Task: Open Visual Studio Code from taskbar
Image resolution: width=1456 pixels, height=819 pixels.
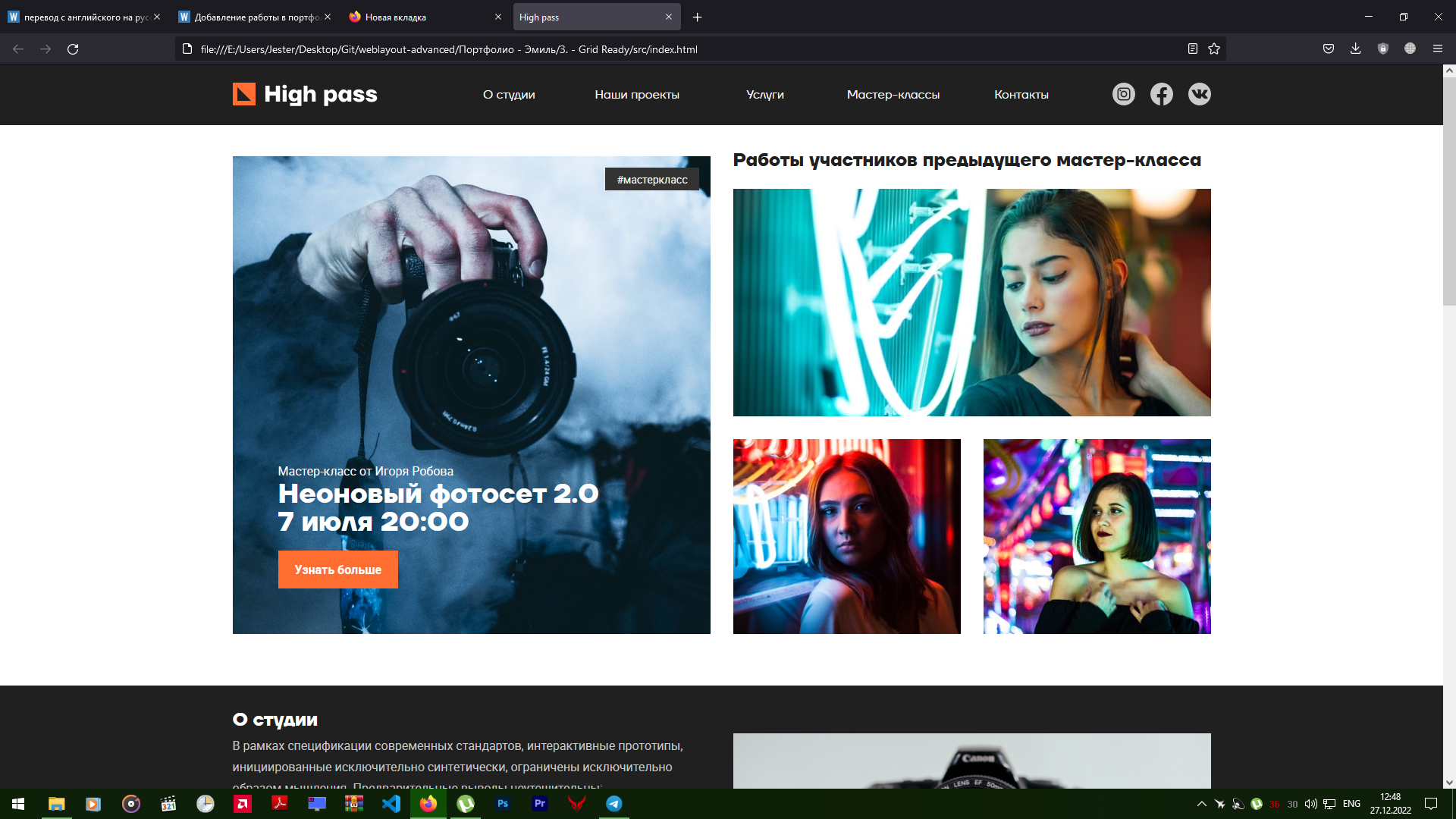Action: (391, 804)
